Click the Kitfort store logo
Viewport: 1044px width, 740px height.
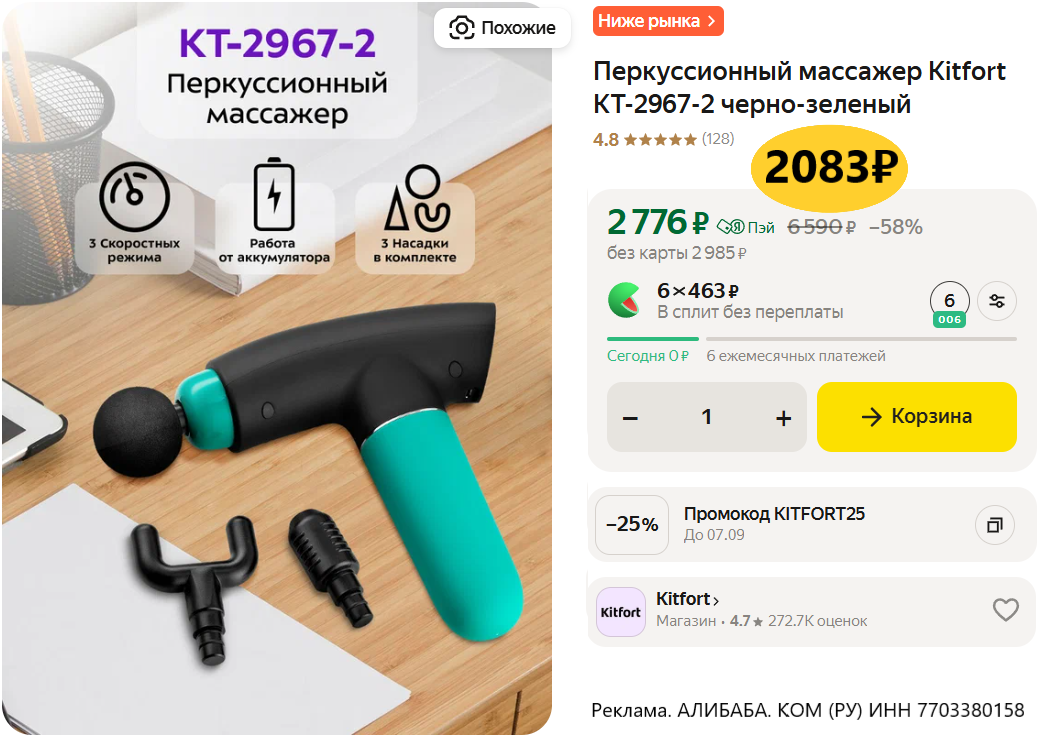[621, 611]
